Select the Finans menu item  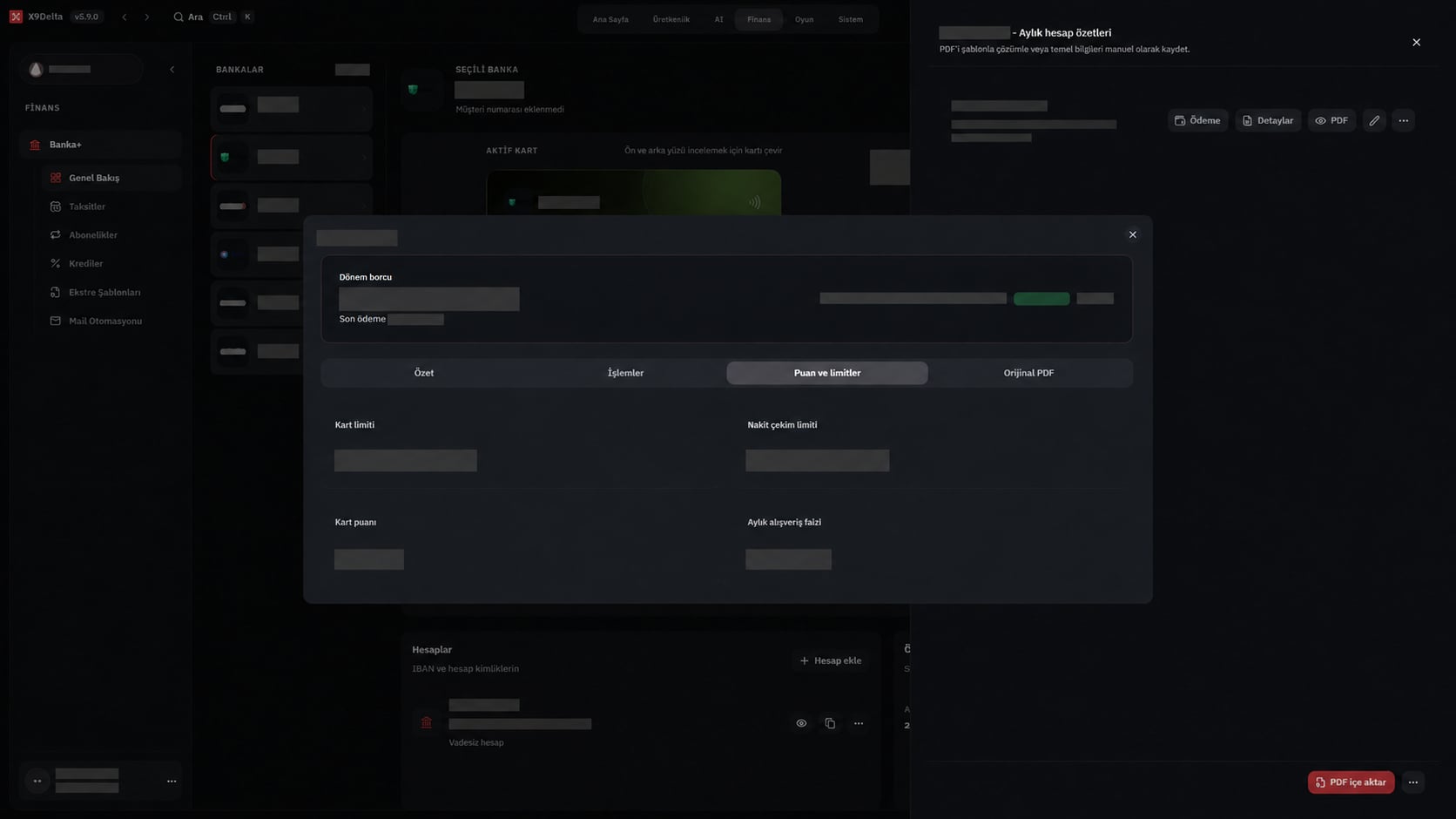758,19
